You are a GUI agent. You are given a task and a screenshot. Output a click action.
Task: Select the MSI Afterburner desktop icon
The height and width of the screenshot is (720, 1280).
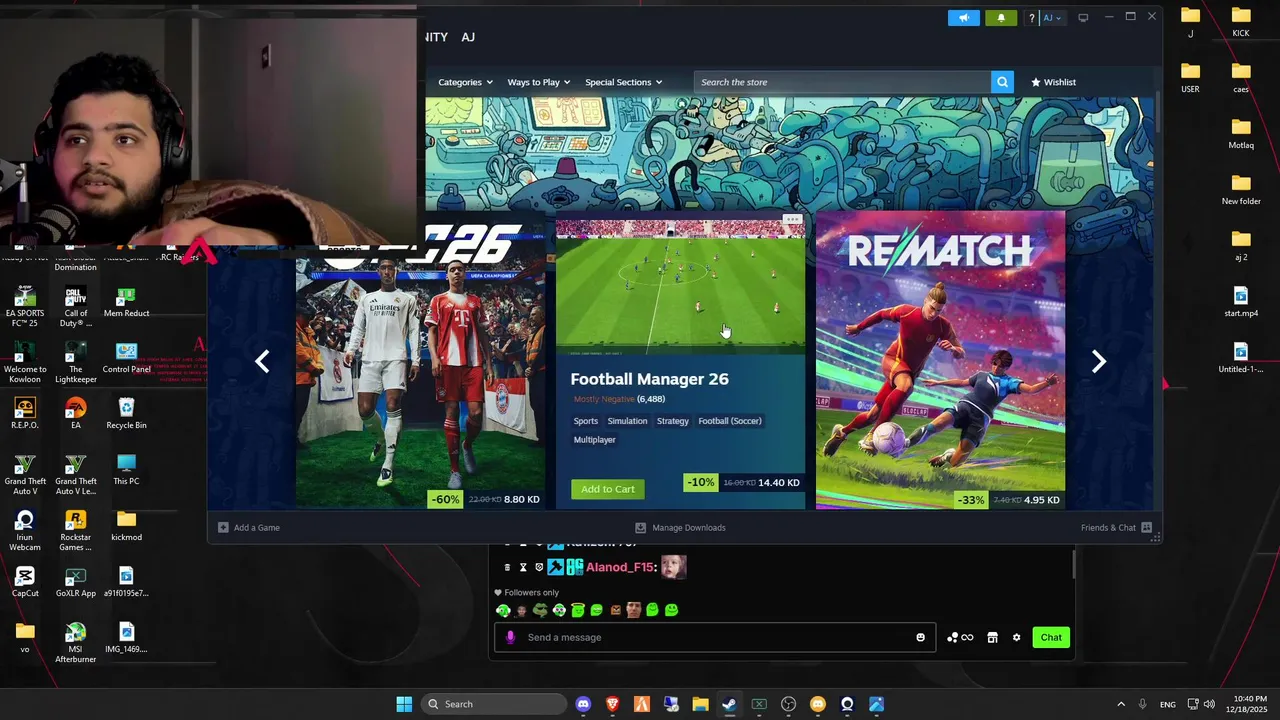tap(75, 643)
